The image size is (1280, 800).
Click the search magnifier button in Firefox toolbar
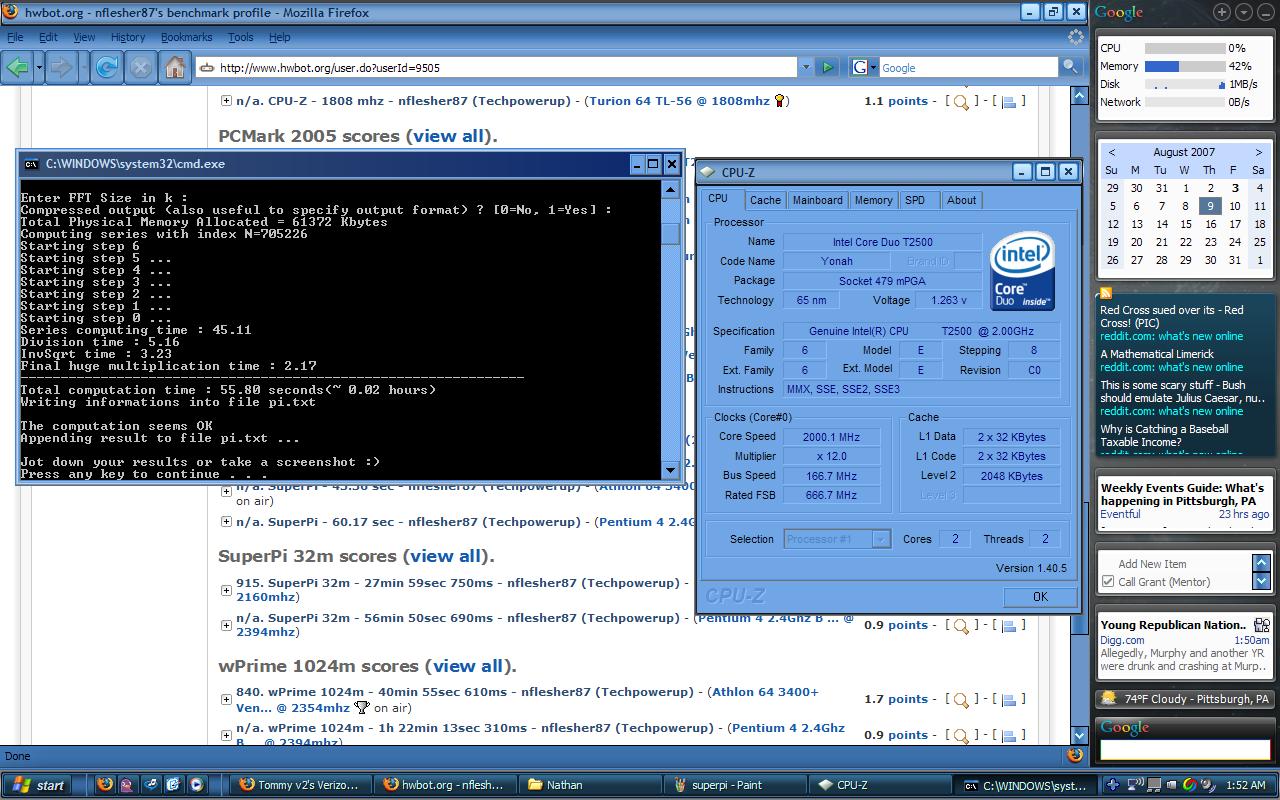click(x=1070, y=67)
